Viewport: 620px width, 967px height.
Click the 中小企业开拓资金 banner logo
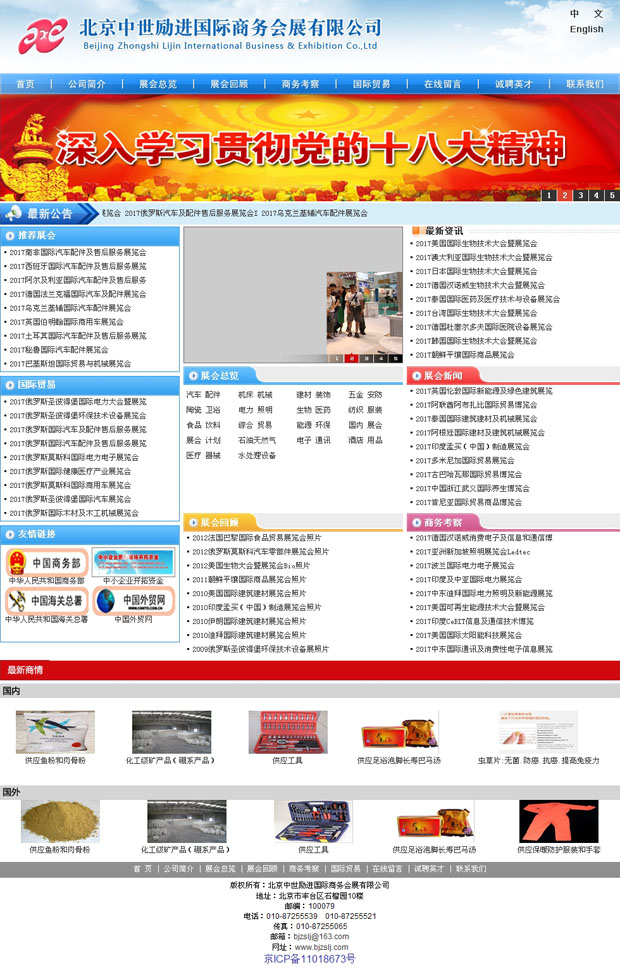tap(133, 562)
